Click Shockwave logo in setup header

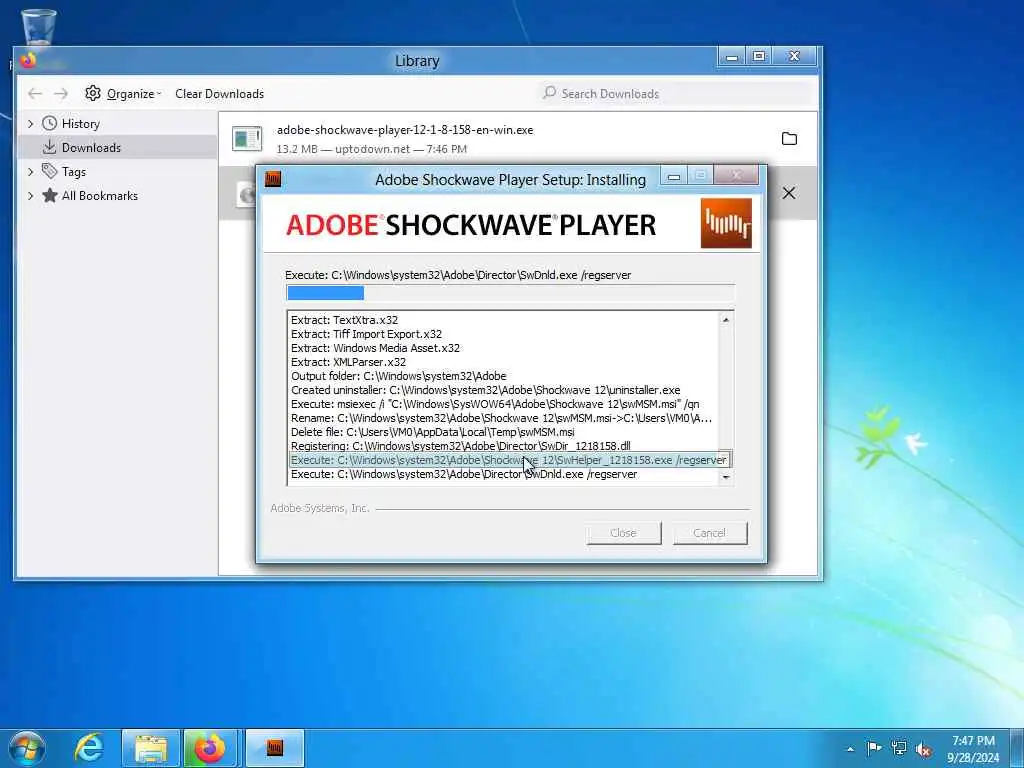pos(726,223)
